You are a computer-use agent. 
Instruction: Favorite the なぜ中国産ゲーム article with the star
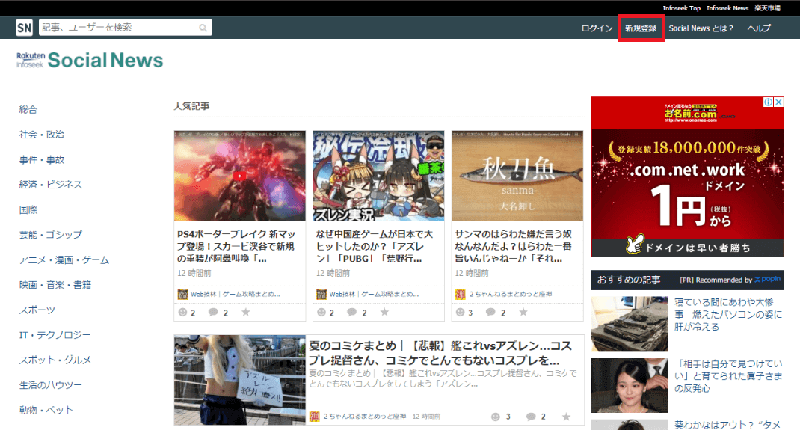(x=384, y=312)
